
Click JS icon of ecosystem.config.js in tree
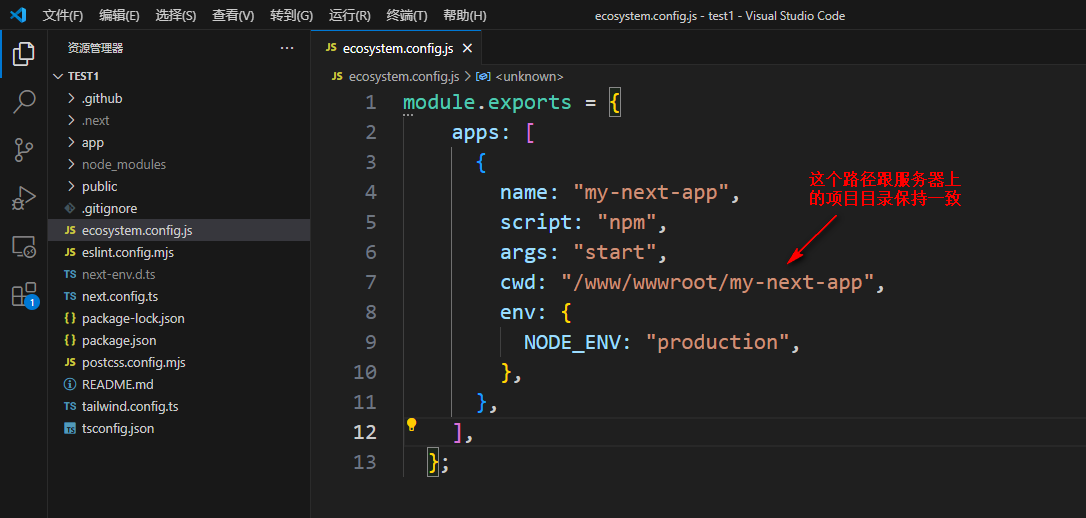click(69, 231)
